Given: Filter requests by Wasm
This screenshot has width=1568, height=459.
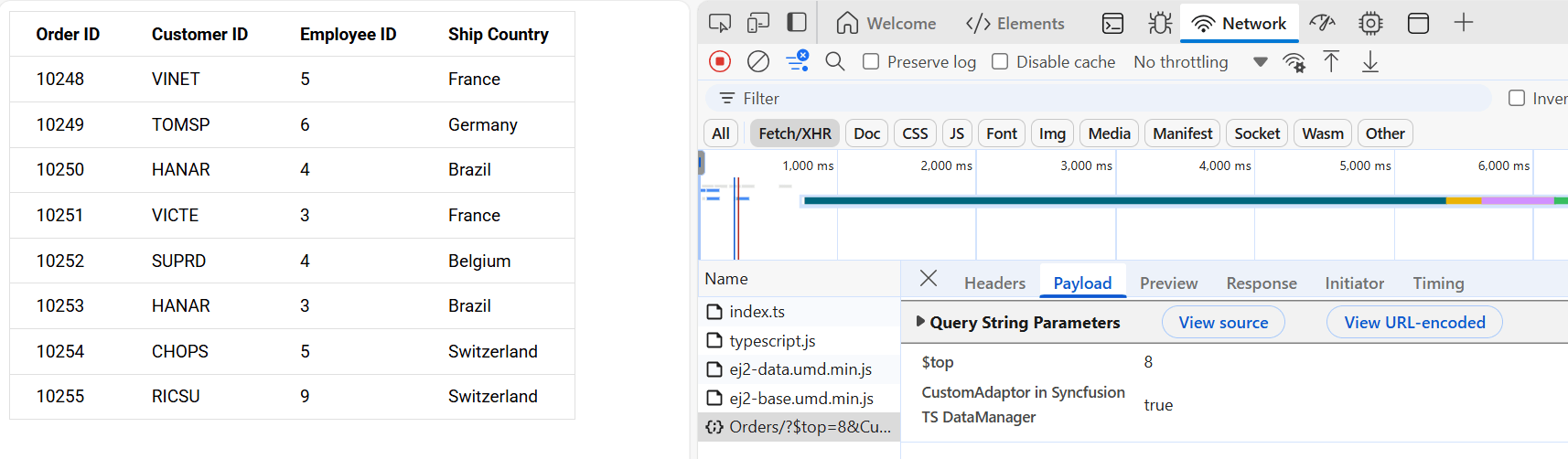Looking at the screenshot, I should point(1323,133).
